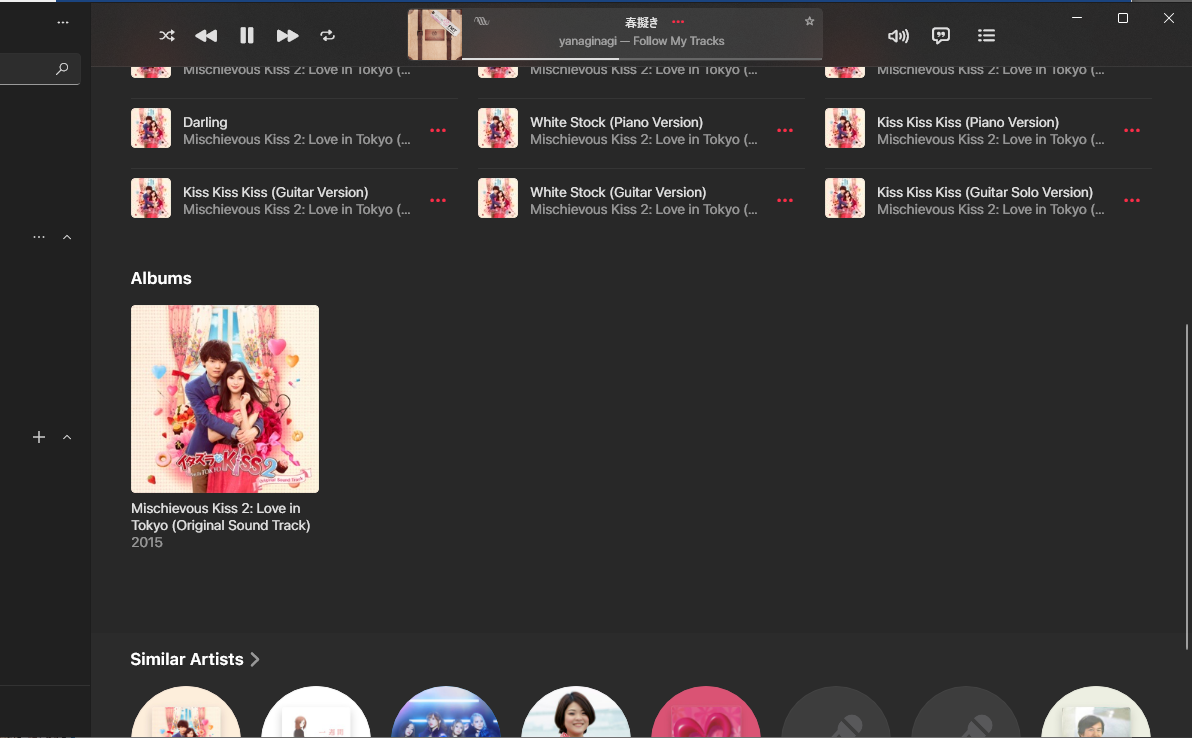1192x738 pixels.
Task: Open more options for Darling track
Action: [438, 130]
